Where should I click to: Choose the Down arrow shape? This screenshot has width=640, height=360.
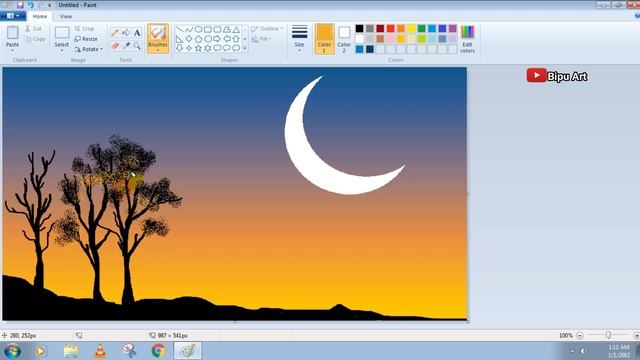180,48
